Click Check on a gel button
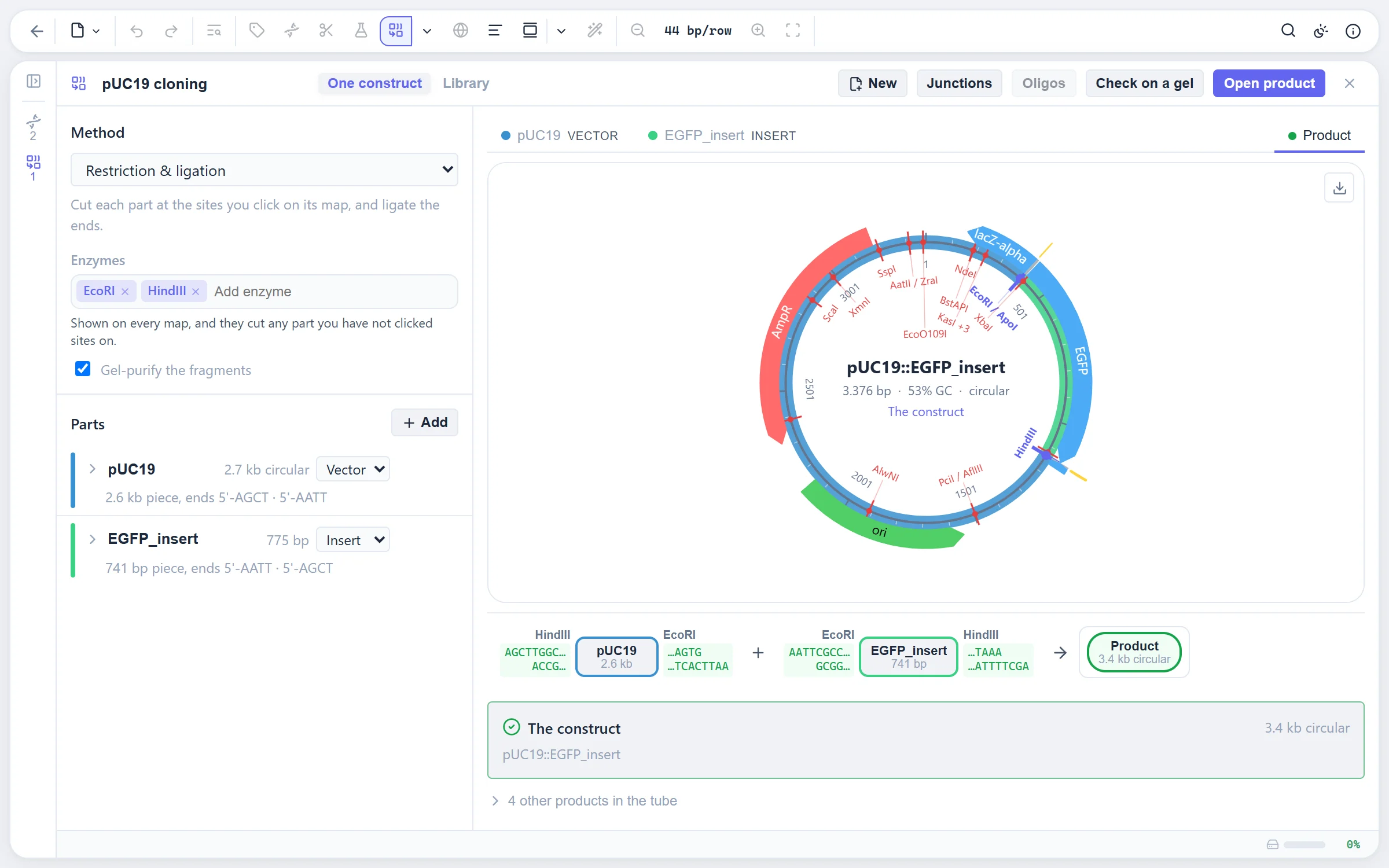The width and height of the screenshot is (1389, 868). click(x=1144, y=83)
